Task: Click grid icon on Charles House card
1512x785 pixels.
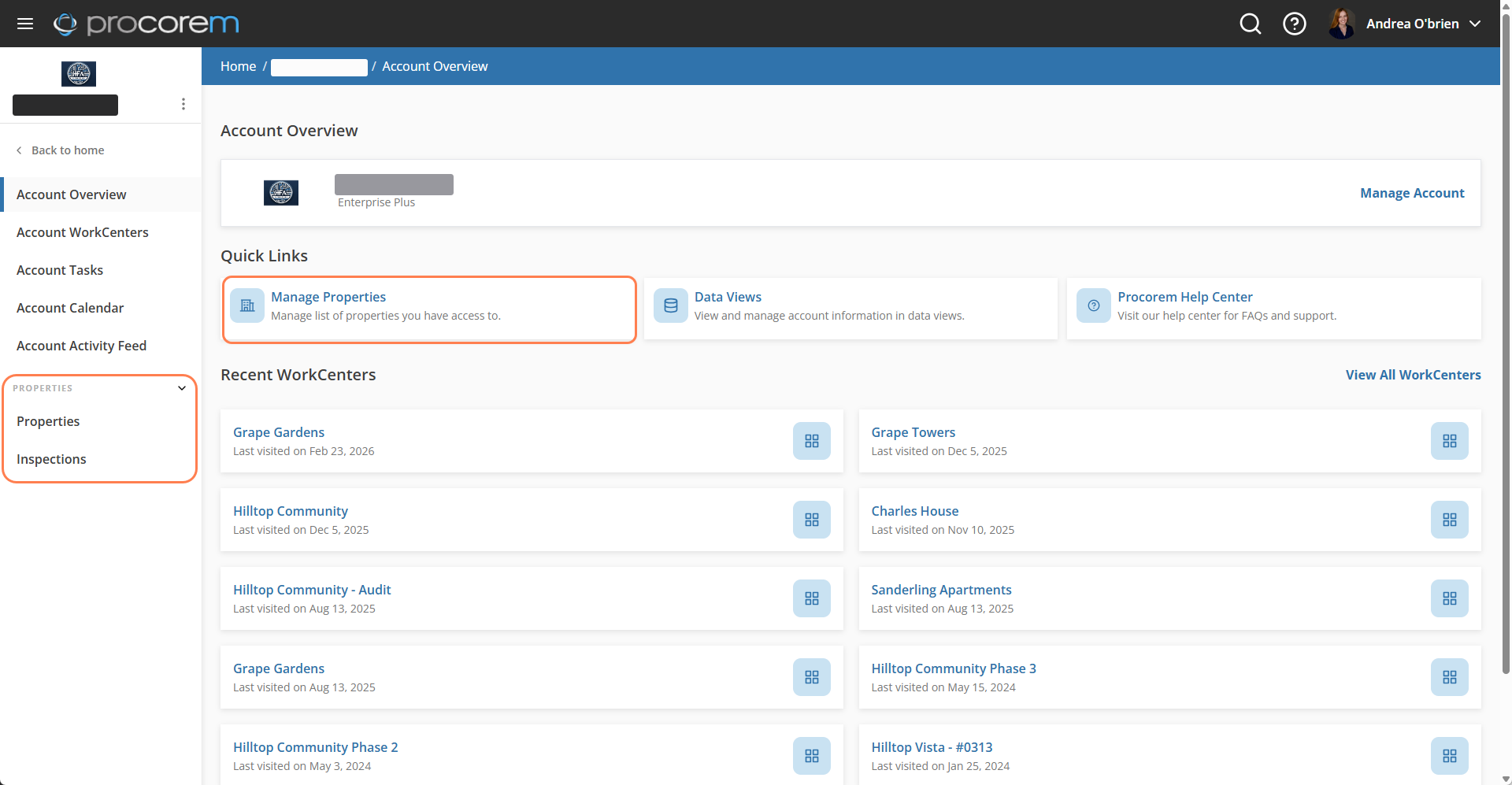Action: (x=1450, y=520)
